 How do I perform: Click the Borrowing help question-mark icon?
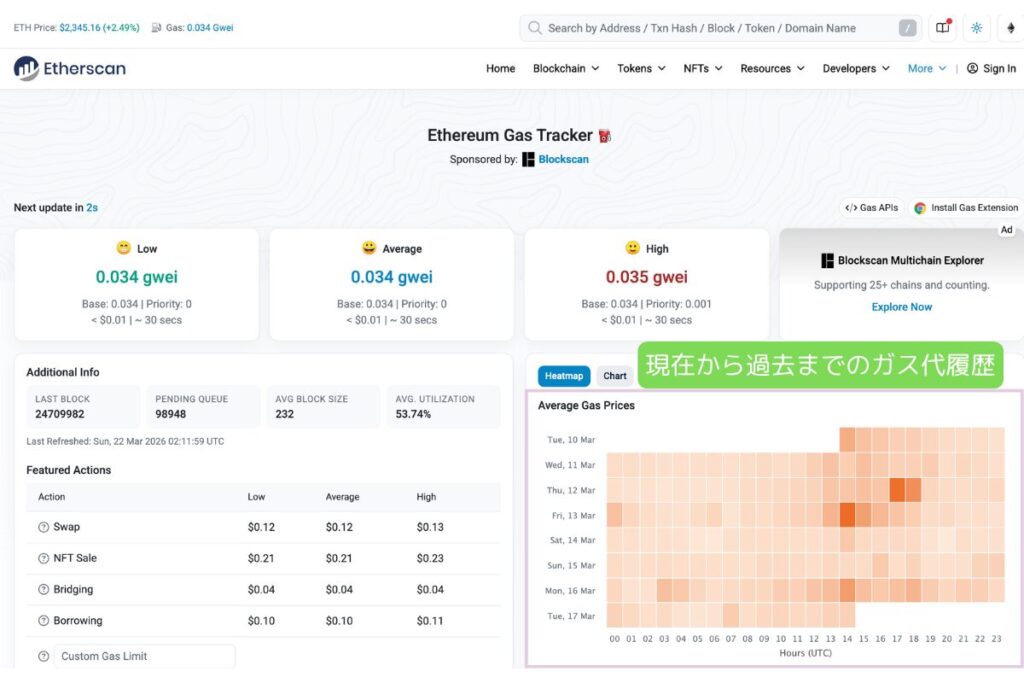(43, 621)
